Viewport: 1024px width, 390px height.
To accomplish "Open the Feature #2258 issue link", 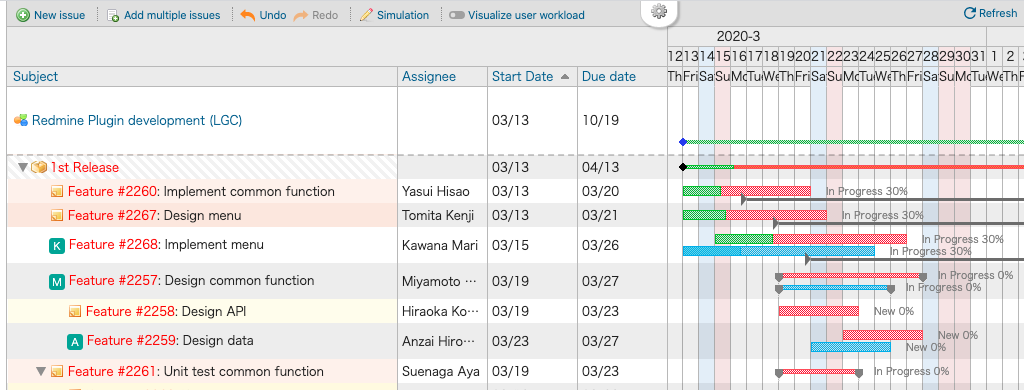I will [x=131, y=311].
